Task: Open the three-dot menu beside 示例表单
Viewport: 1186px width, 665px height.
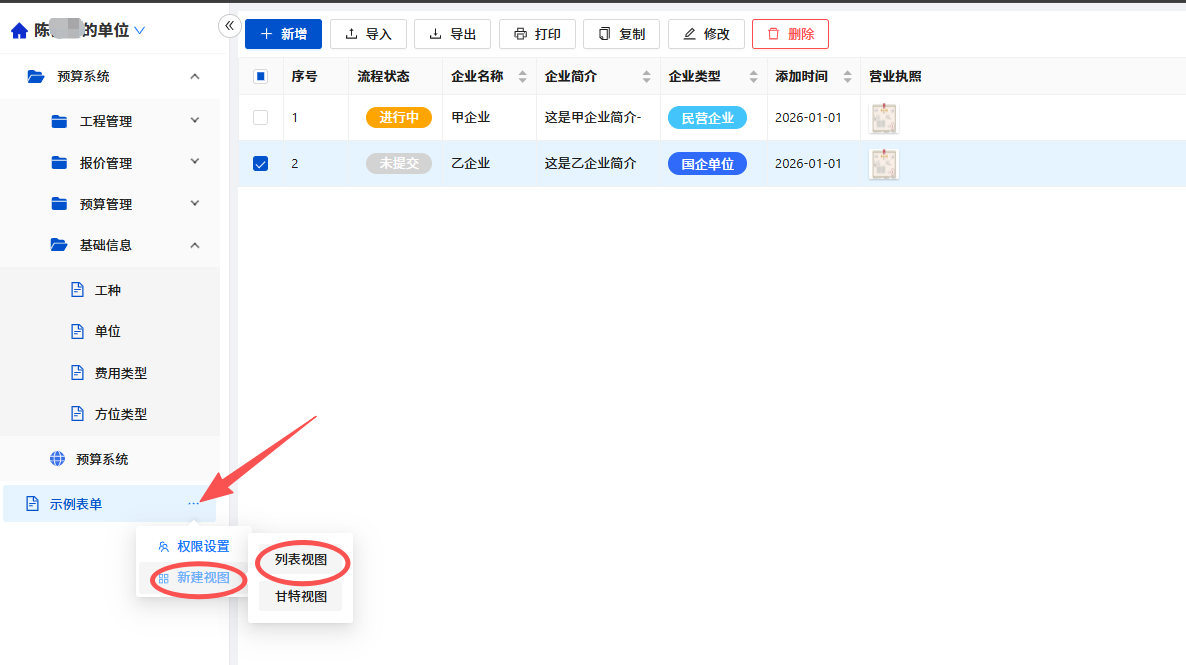Action: click(x=194, y=503)
